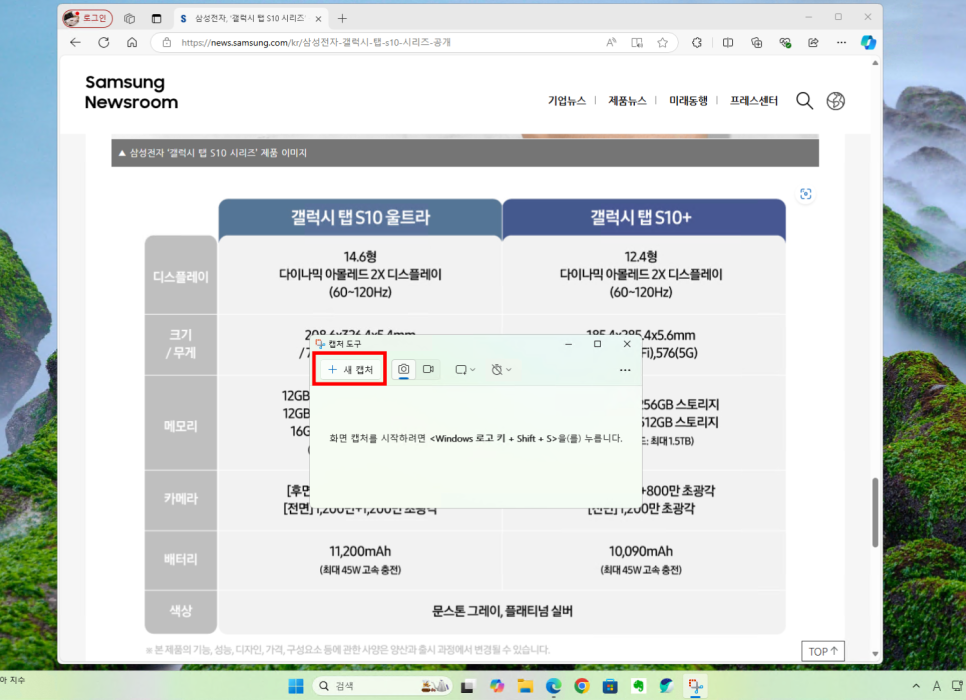The height and width of the screenshot is (700, 966).
Task: Click the page vertical scrollbar thumb
Action: pyautogui.click(x=875, y=512)
